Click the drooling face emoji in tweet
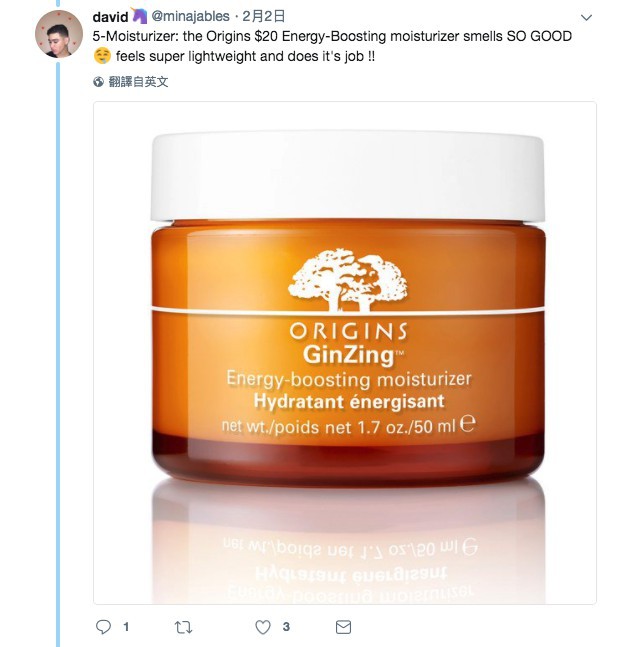The image size is (623, 647). point(102,56)
